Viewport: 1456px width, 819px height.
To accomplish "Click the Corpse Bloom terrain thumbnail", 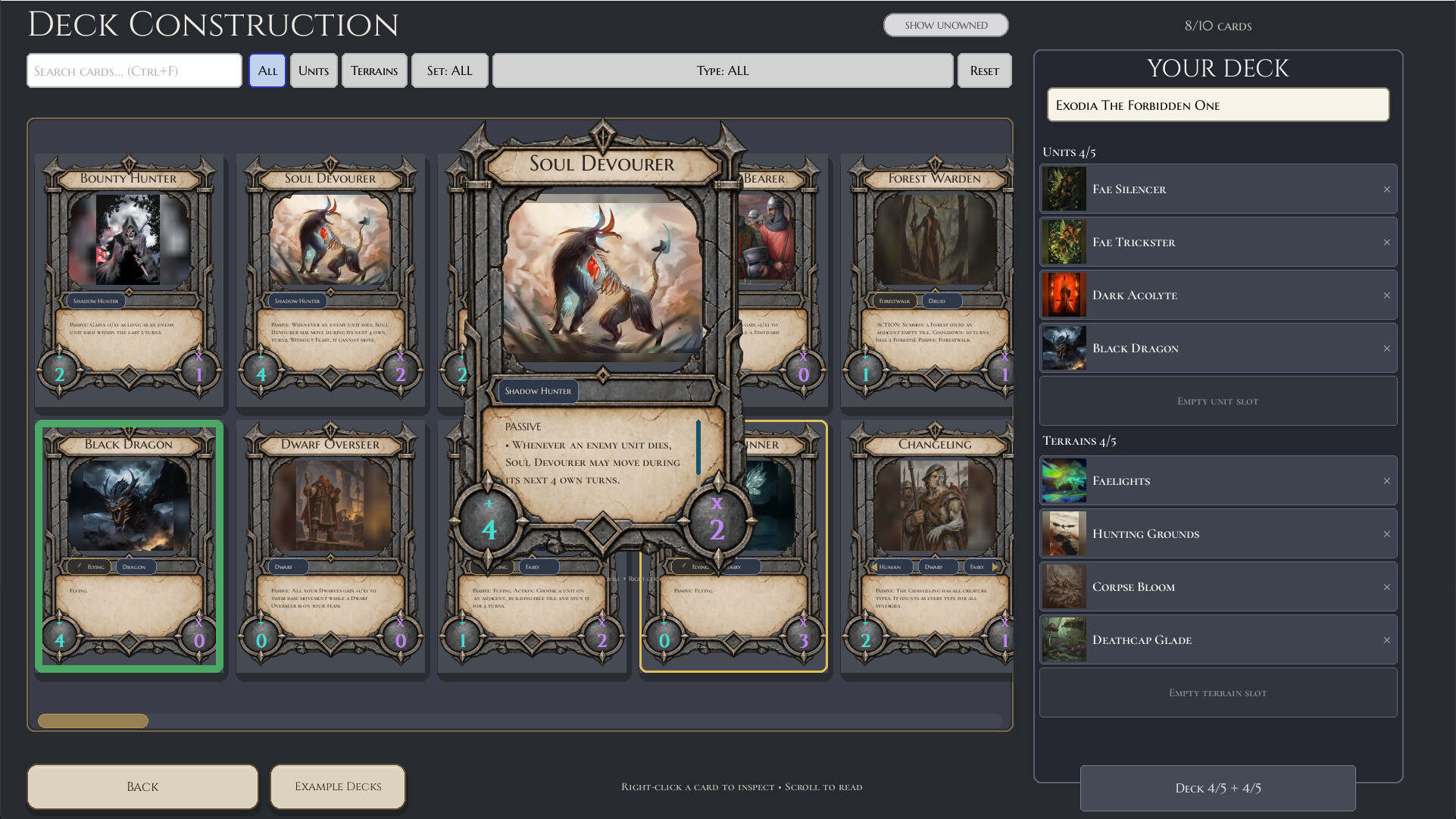I will [x=1064, y=586].
